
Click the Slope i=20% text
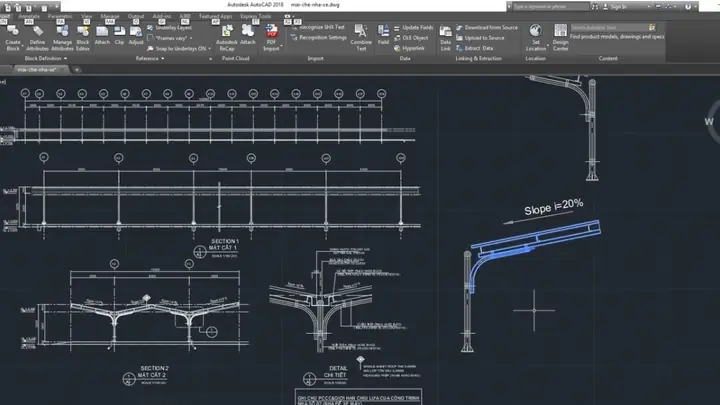click(x=554, y=207)
